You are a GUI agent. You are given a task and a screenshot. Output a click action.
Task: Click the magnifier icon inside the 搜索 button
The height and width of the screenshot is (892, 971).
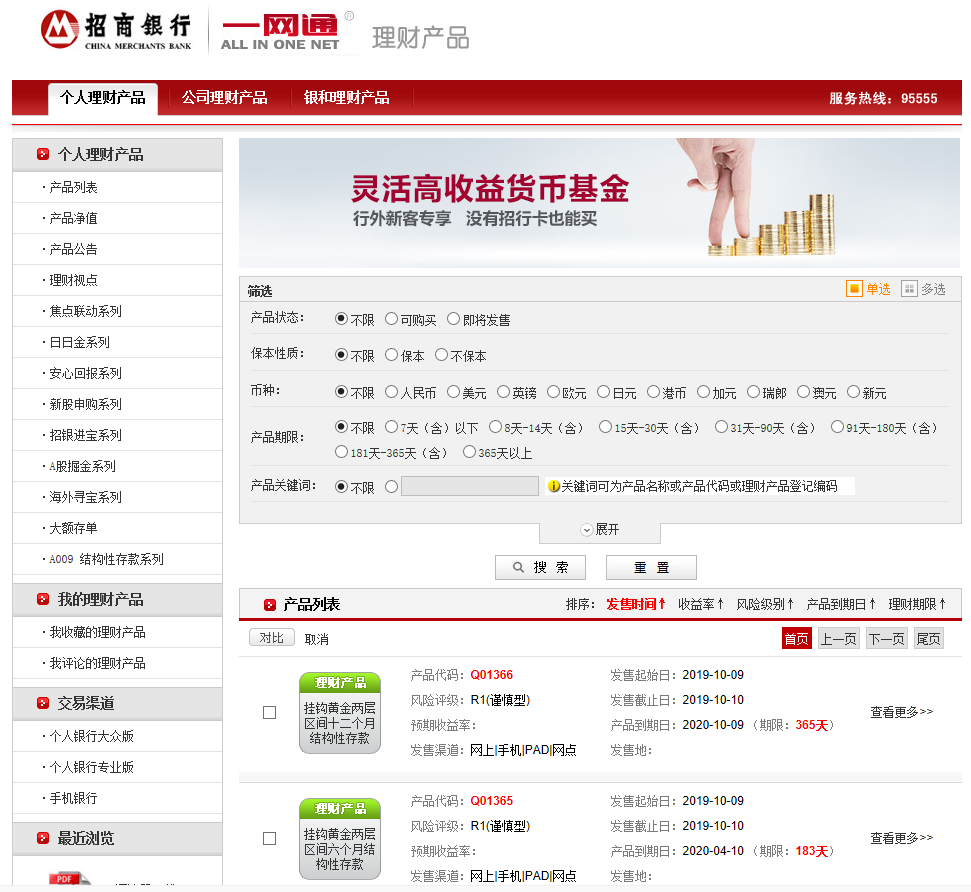point(519,567)
